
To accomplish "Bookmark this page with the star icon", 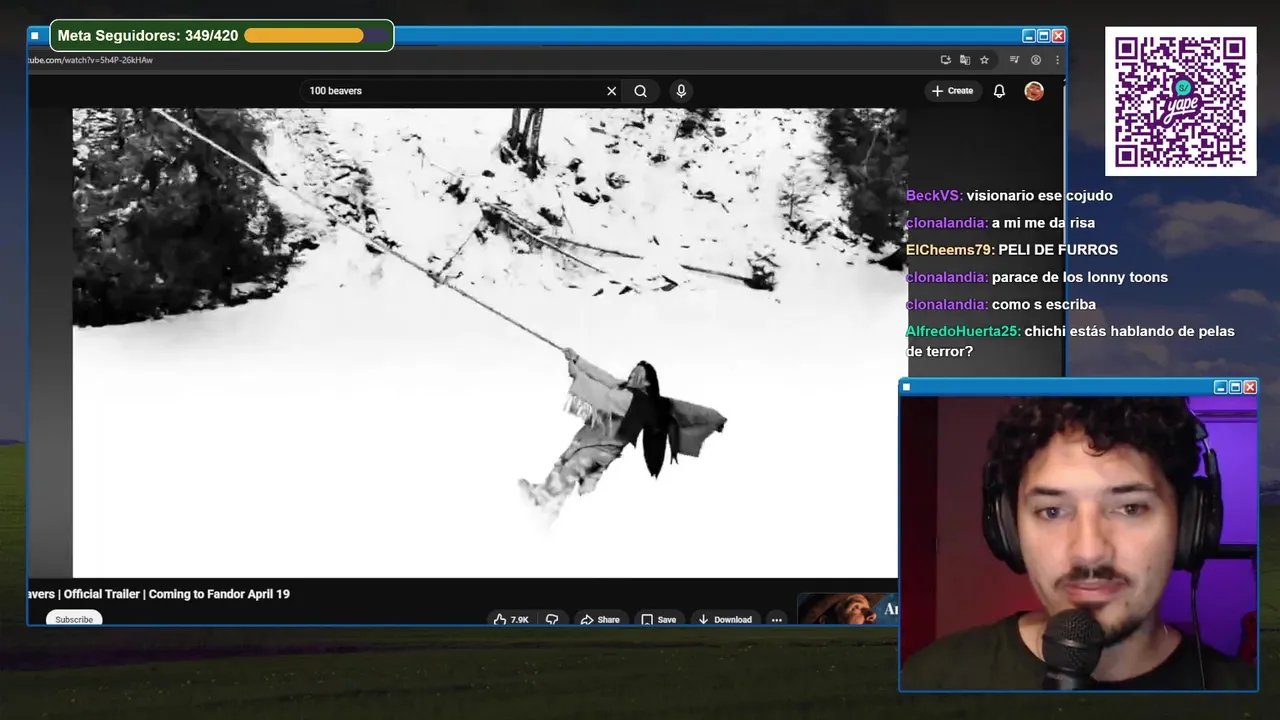I will 984,60.
